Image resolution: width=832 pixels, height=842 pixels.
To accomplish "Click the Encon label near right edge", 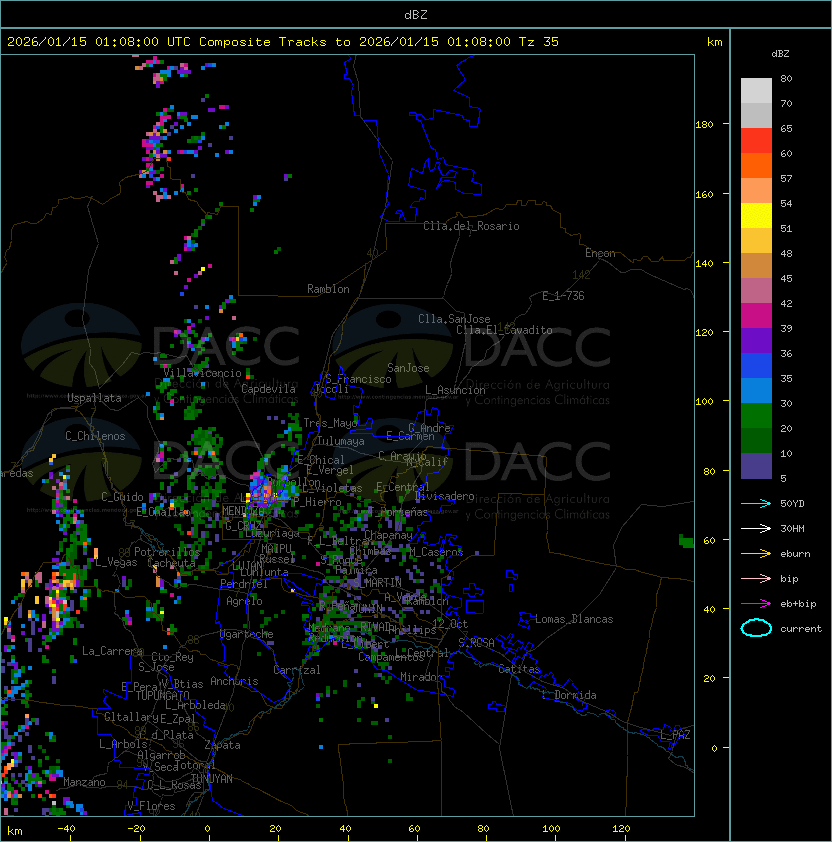I will (x=600, y=253).
